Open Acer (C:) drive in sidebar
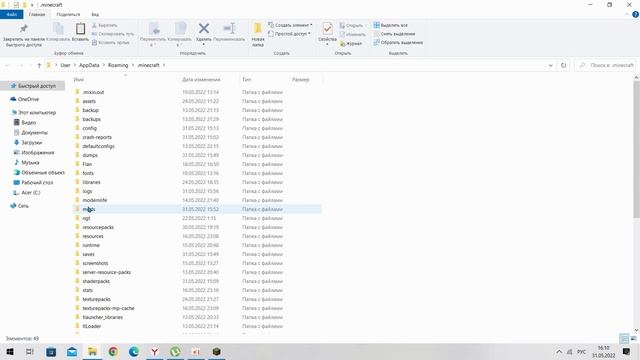The height and width of the screenshot is (360, 640). point(27,193)
